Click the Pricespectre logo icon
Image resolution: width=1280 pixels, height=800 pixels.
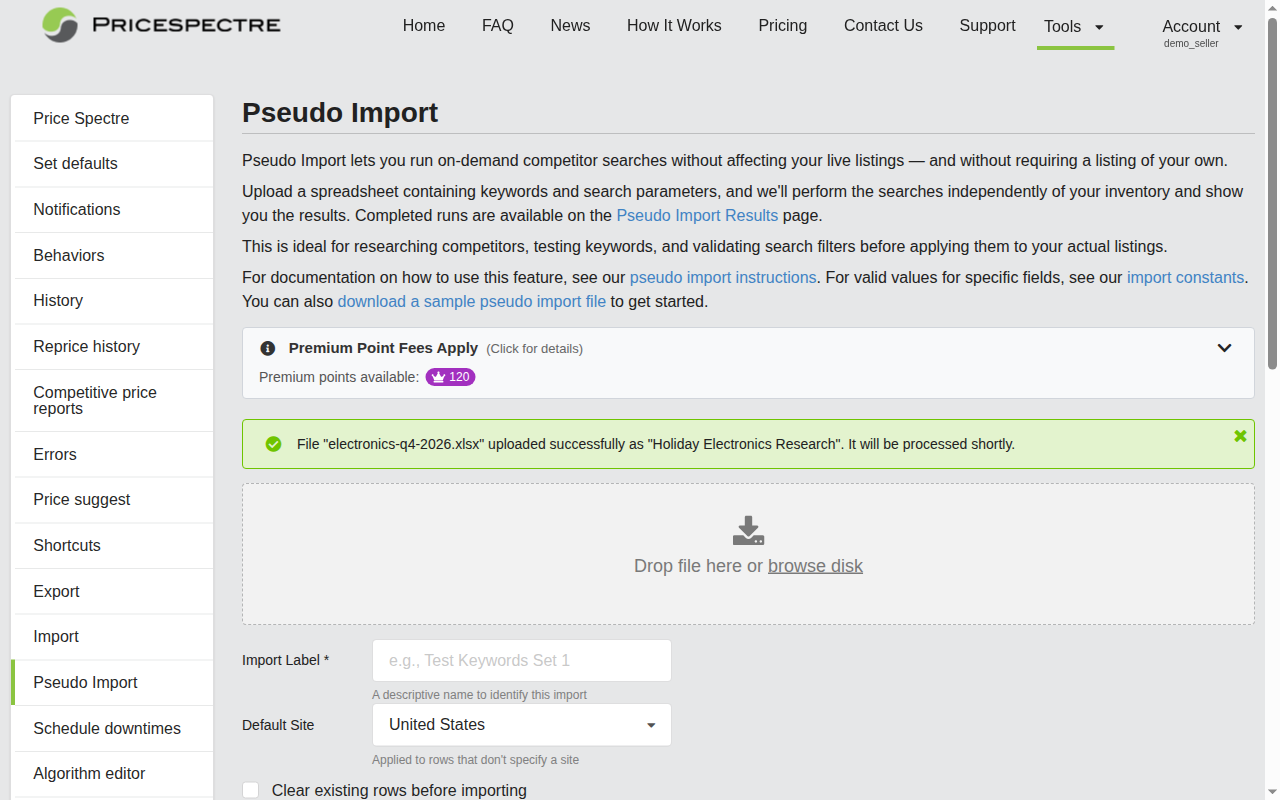[x=59, y=25]
